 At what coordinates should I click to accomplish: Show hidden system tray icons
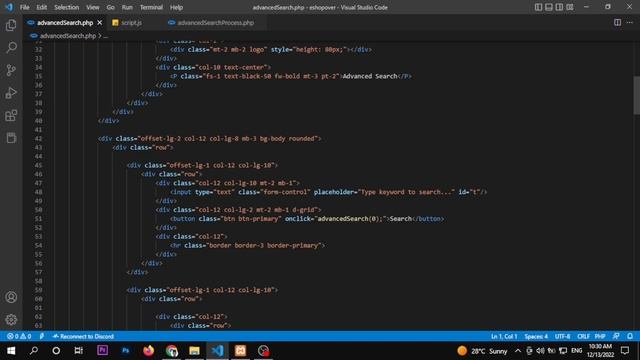[x=518, y=351]
